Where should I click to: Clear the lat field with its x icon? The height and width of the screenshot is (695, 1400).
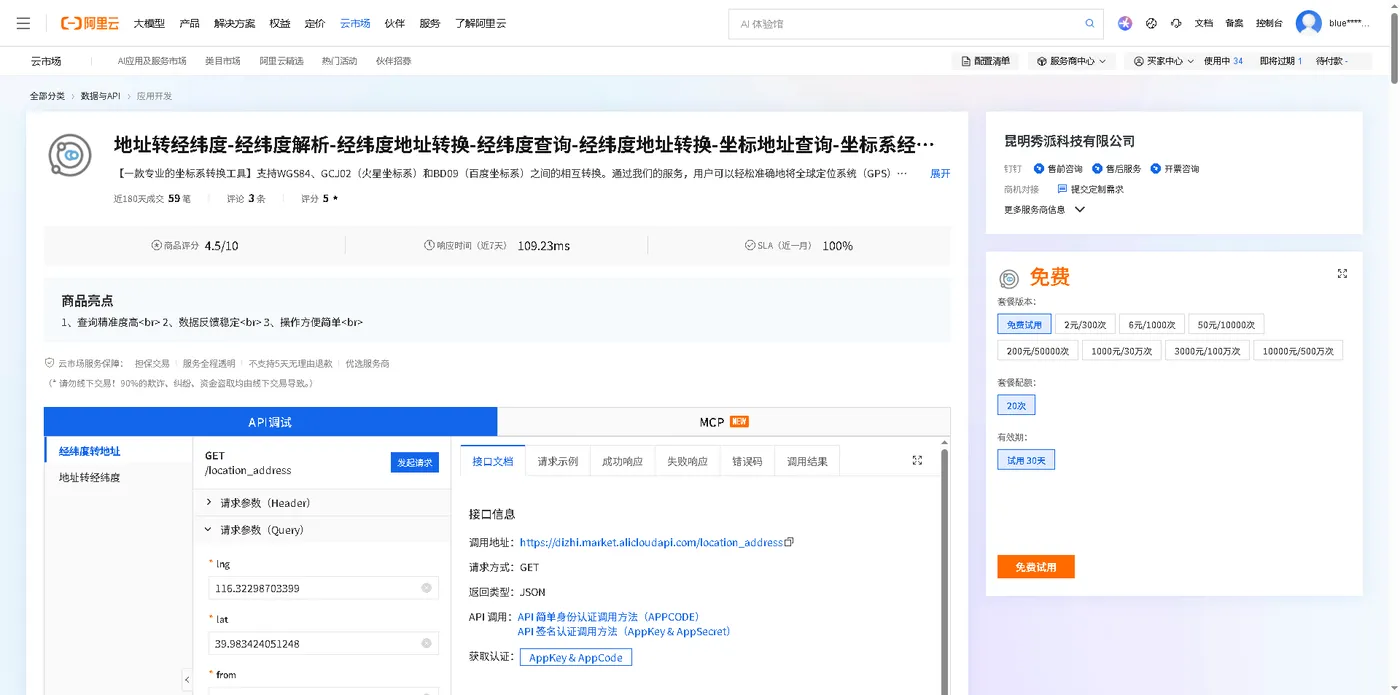point(426,643)
